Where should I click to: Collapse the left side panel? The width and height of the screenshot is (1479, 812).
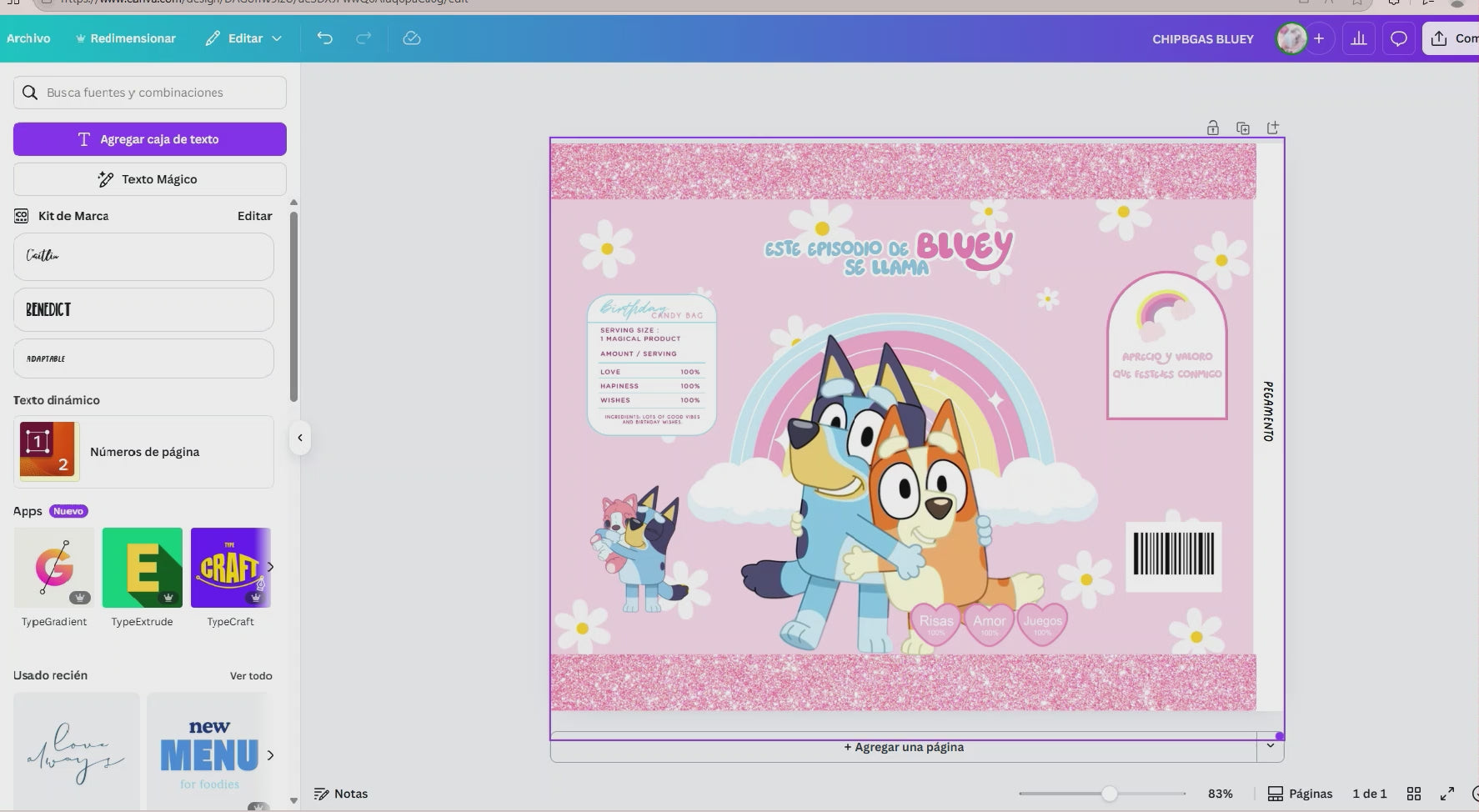(299, 438)
